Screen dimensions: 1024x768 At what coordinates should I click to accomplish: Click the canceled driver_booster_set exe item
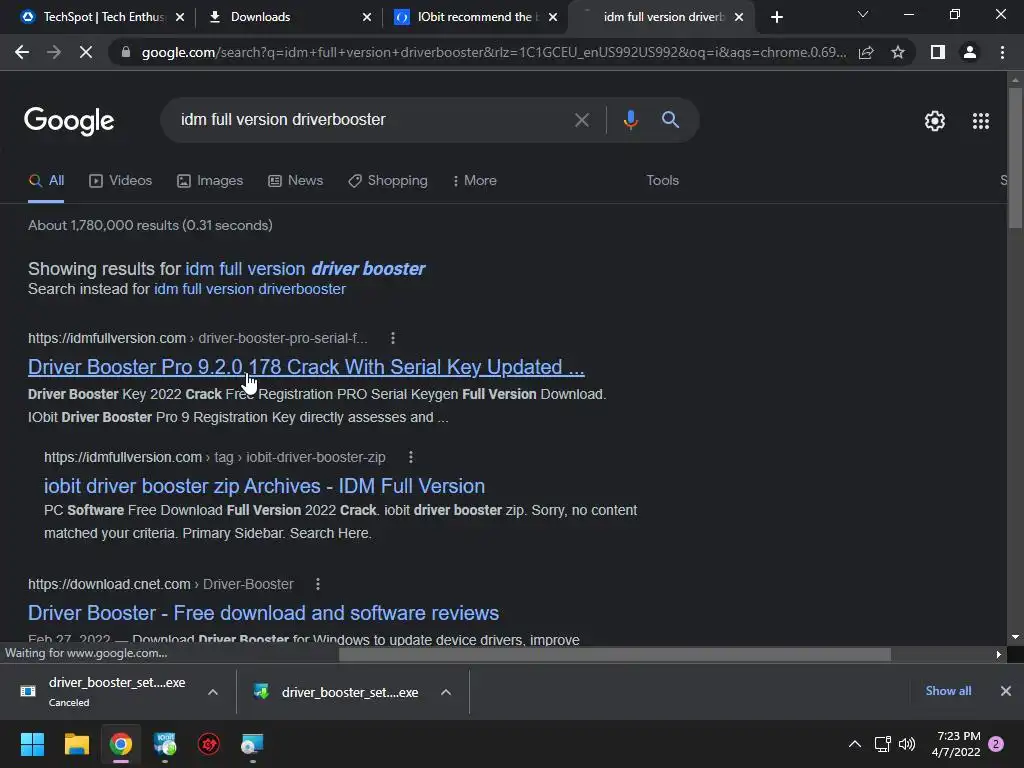tap(104, 692)
